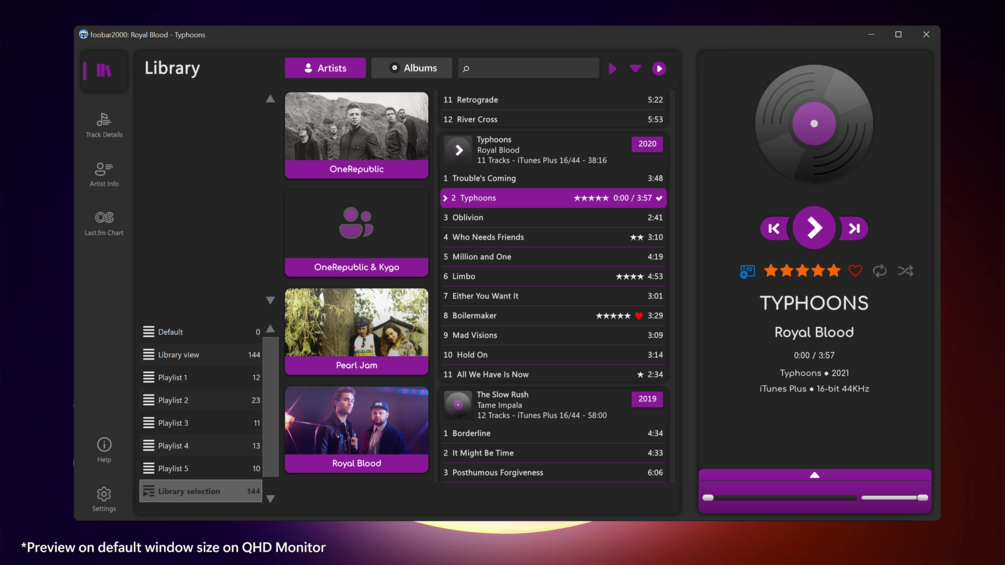
Task: Select track Mad Visions
Action: click(x=553, y=335)
